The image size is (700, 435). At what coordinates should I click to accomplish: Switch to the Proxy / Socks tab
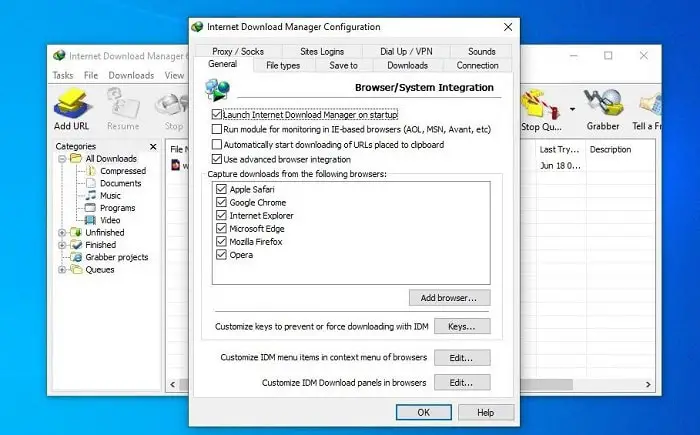[238, 51]
